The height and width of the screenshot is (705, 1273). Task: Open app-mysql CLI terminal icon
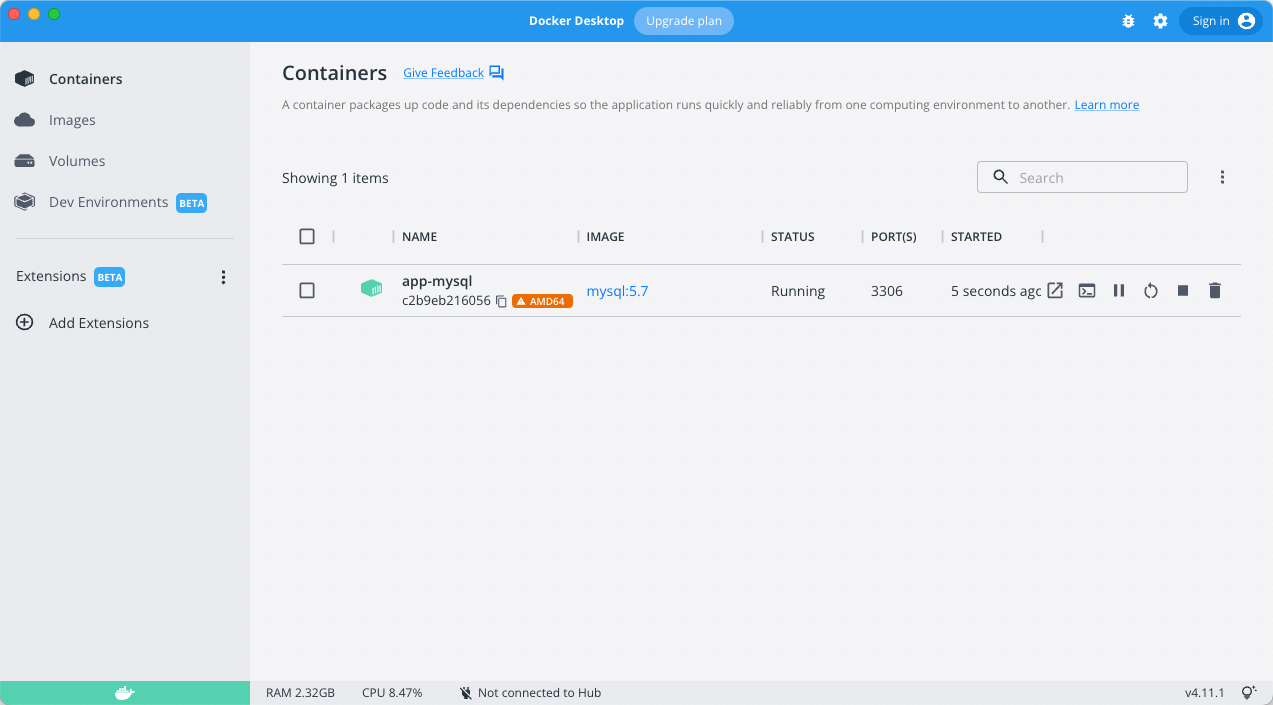pyautogui.click(x=1087, y=290)
